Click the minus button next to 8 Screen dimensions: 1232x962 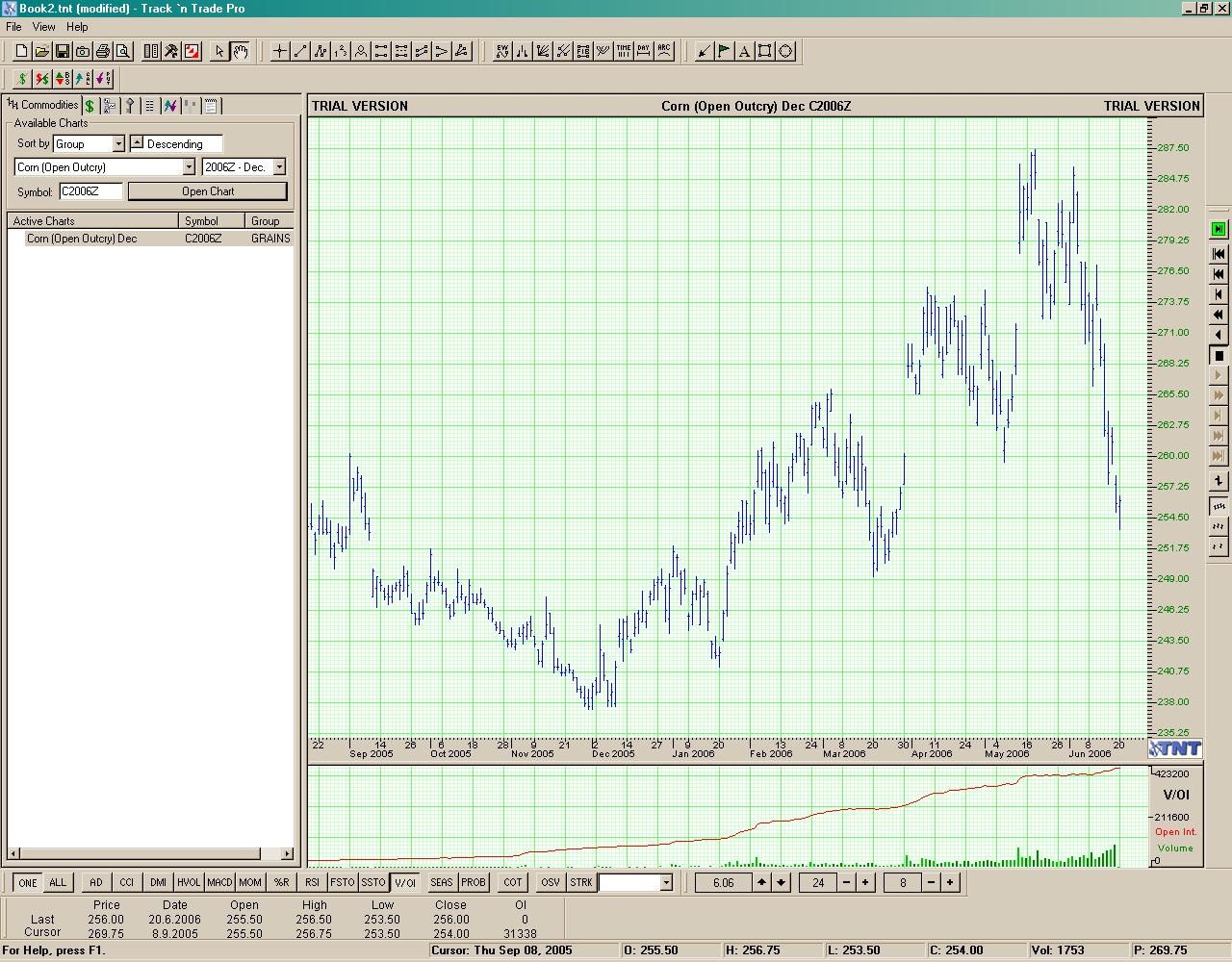coord(931,882)
